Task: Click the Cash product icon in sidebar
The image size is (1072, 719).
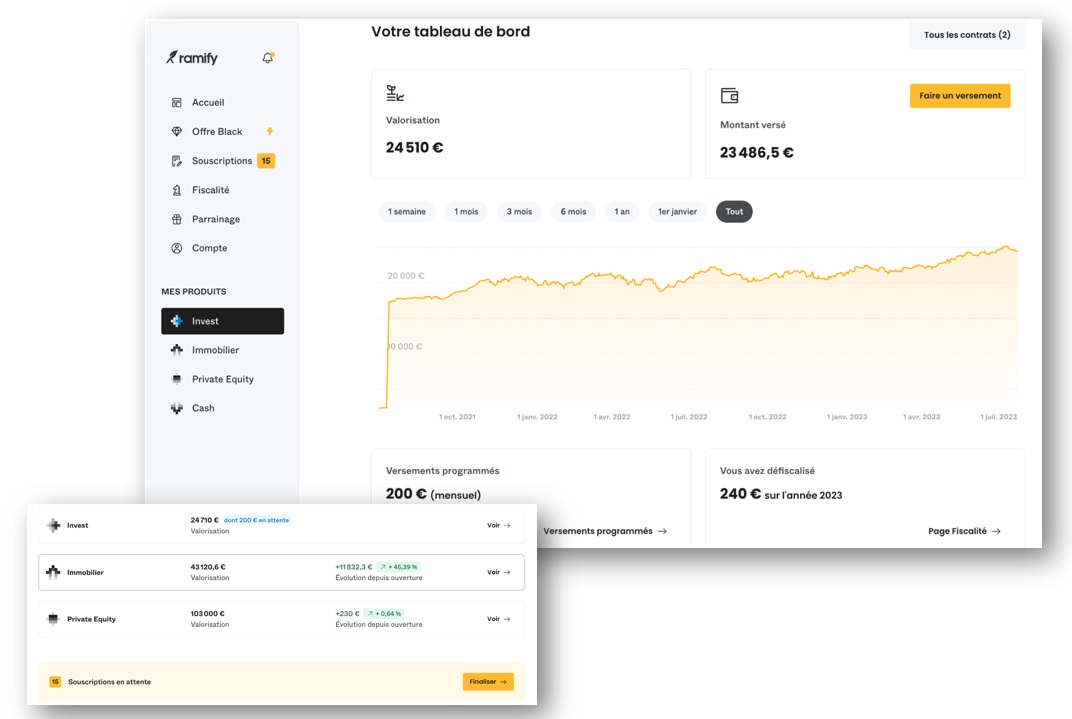Action: 176,408
